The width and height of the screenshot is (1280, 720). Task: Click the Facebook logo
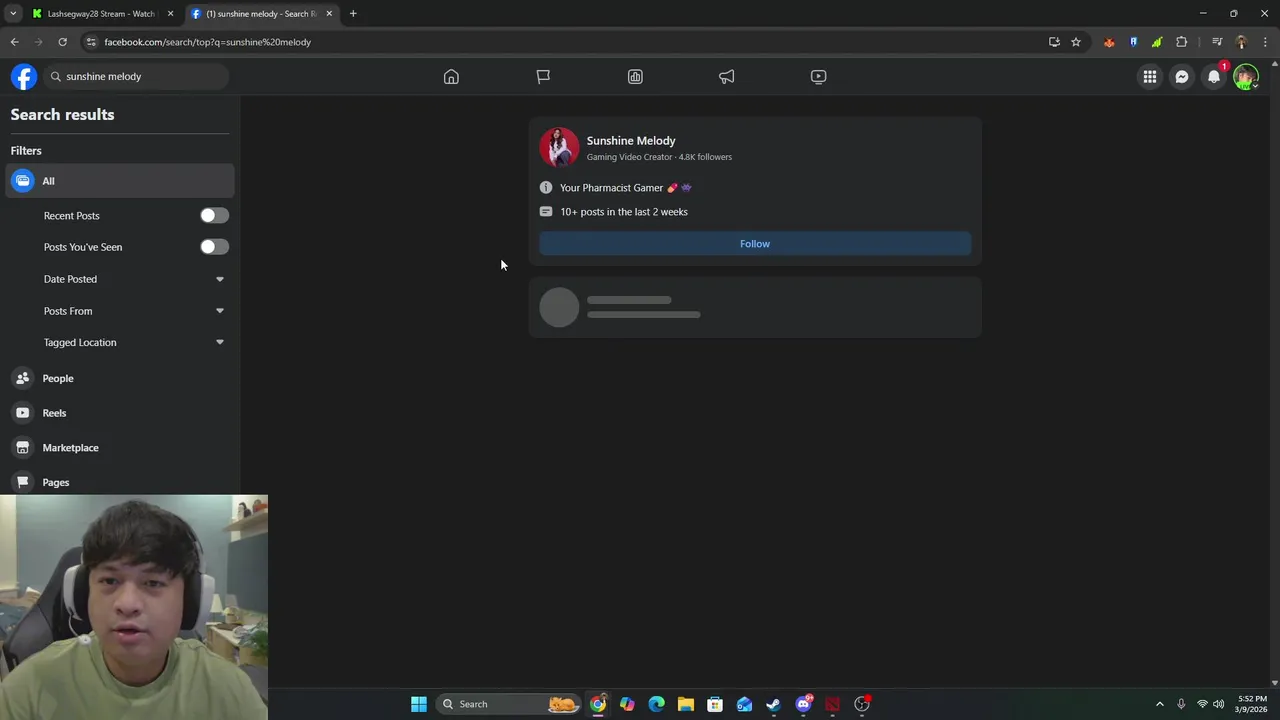pyautogui.click(x=24, y=77)
